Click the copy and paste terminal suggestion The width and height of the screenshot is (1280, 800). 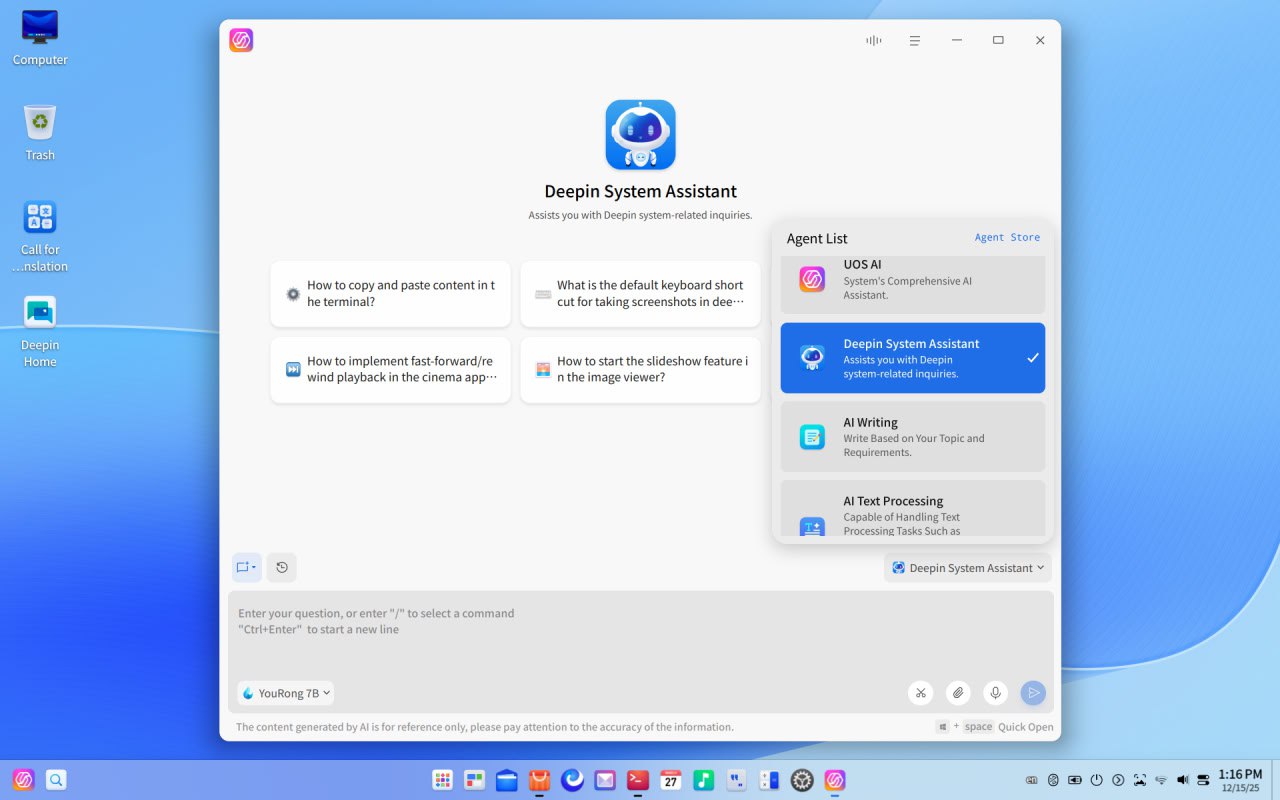[390, 294]
